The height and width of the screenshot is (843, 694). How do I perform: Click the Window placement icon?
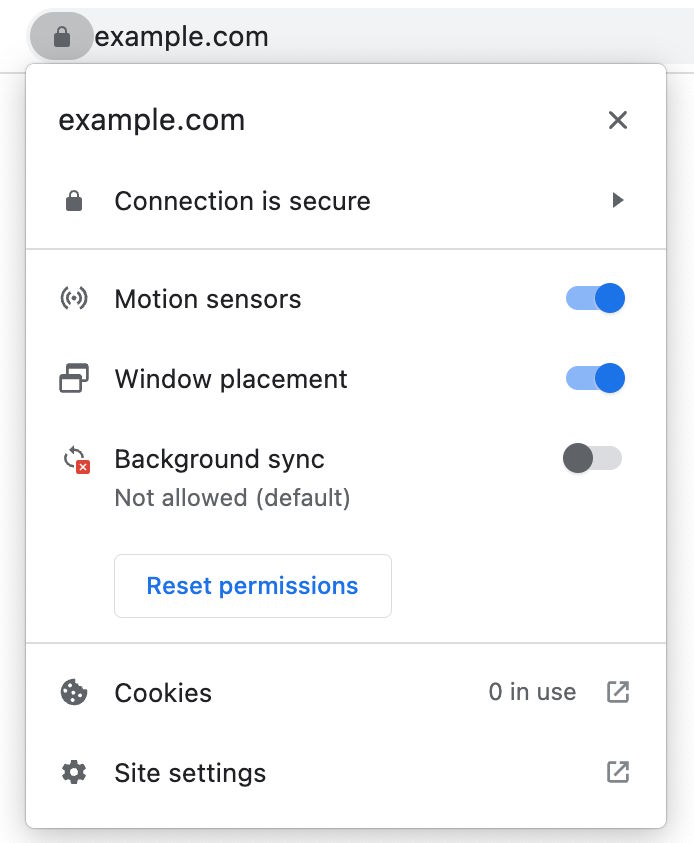[74, 379]
